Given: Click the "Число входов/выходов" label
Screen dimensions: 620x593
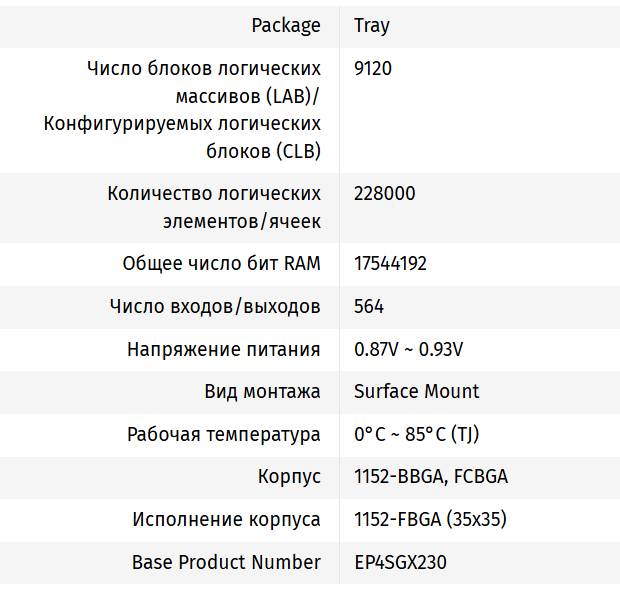Looking at the screenshot, I should click(x=215, y=306).
